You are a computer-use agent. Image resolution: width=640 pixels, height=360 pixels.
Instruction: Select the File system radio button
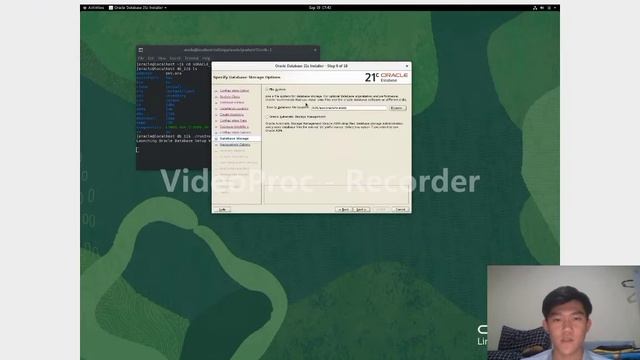tap(267, 89)
